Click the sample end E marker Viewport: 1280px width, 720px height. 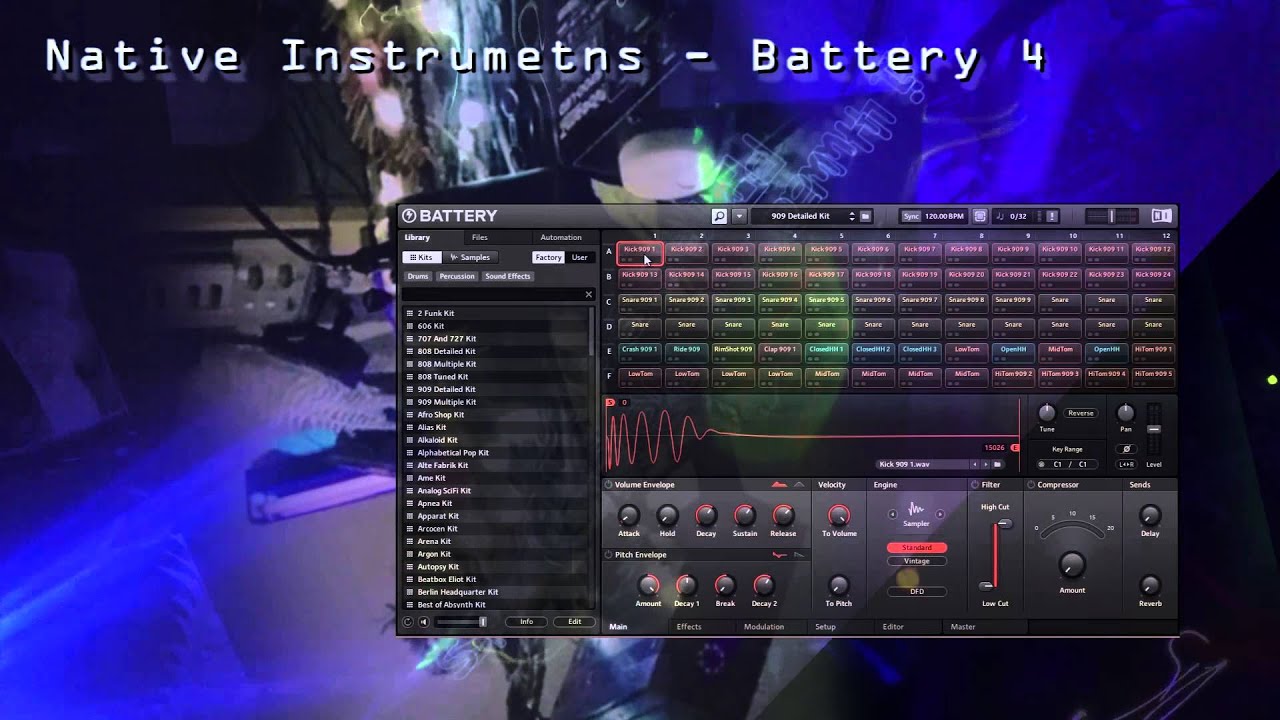[1015, 448]
